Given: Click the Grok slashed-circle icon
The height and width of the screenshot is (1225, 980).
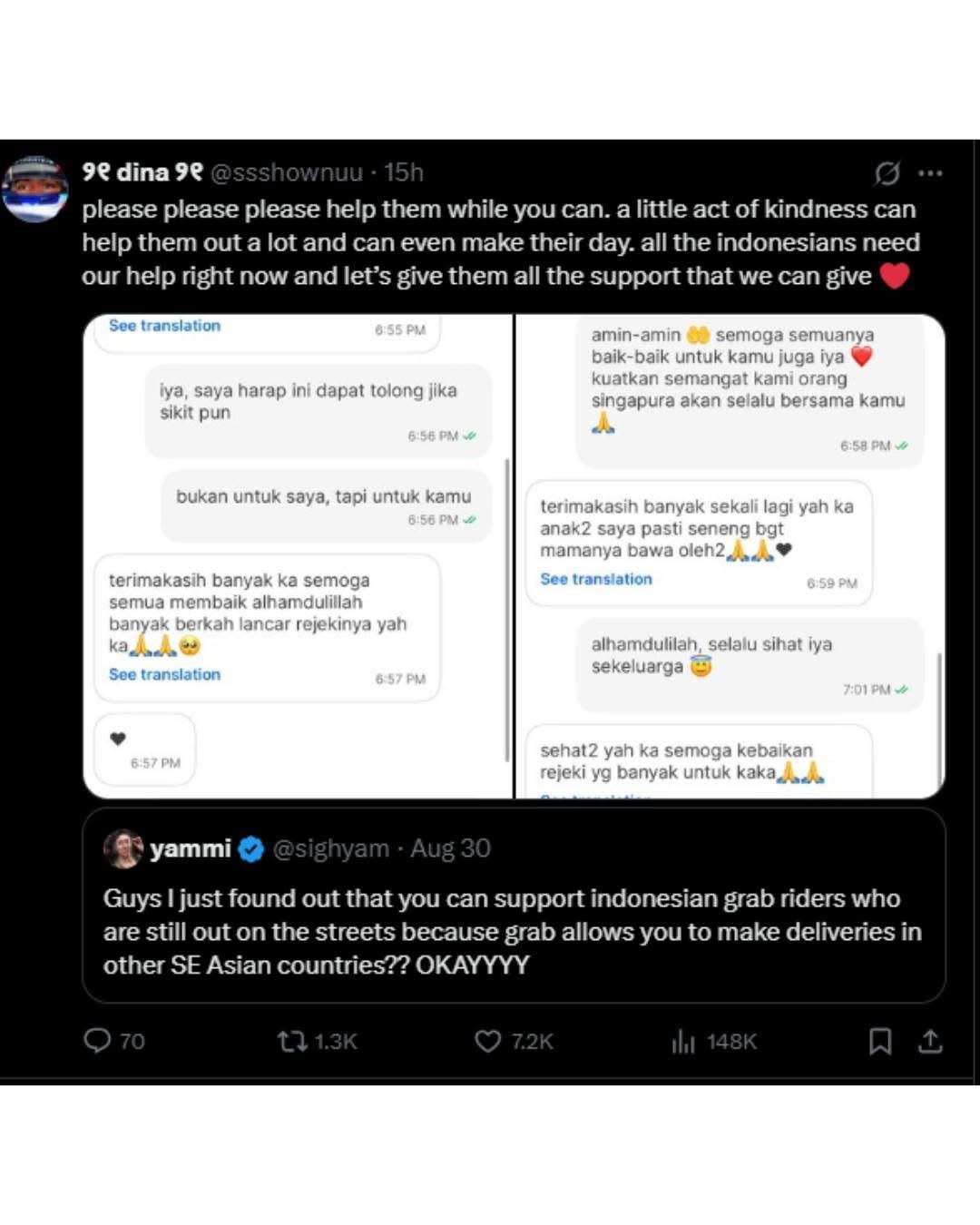Looking at the screenshot, I should [887, 172].
